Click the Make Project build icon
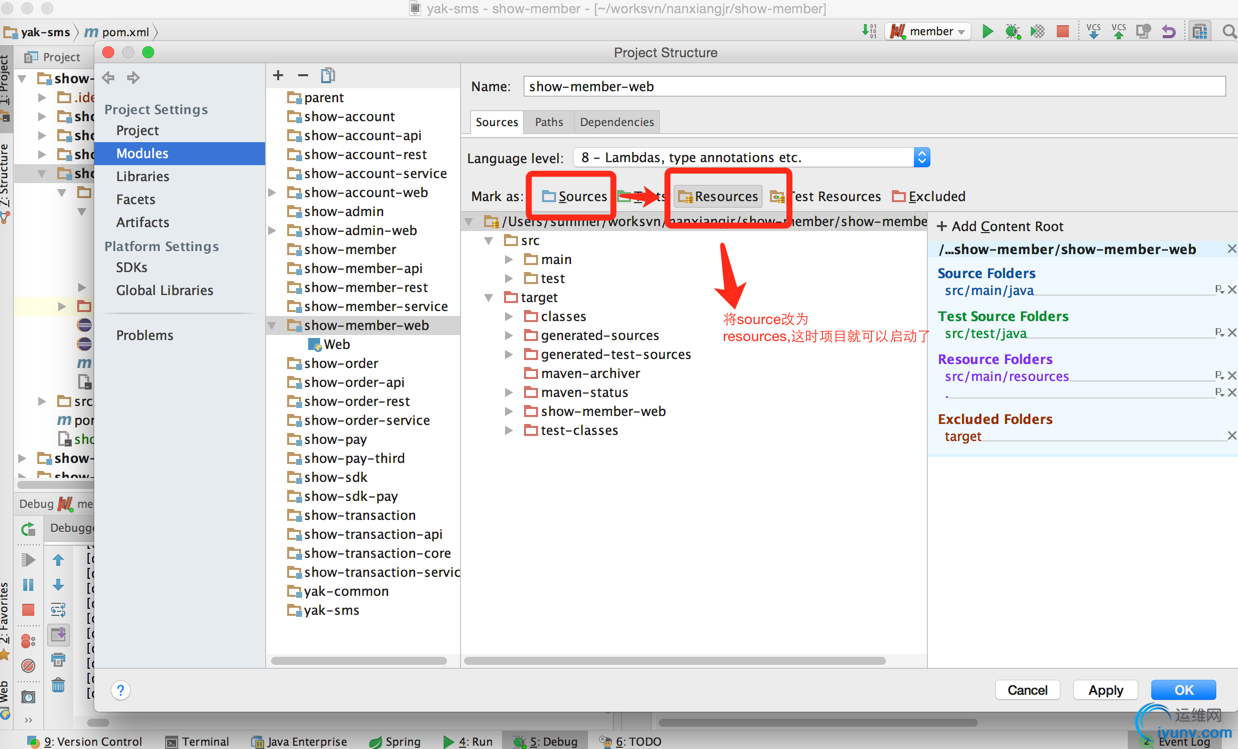This screenshot has width=1238, height=749. 869,31
